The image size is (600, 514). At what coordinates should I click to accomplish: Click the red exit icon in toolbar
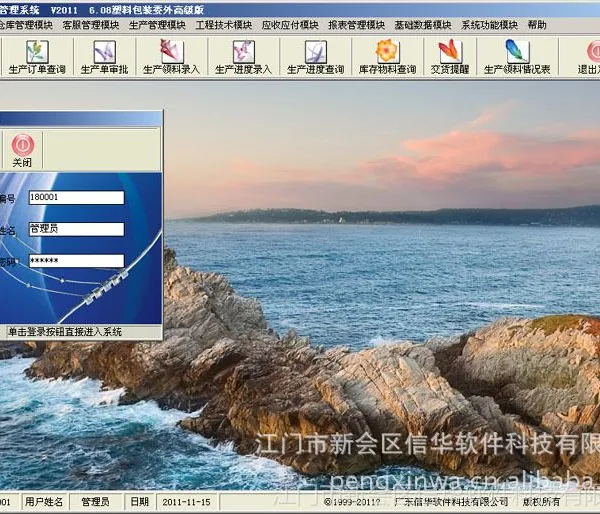point(593,52)
